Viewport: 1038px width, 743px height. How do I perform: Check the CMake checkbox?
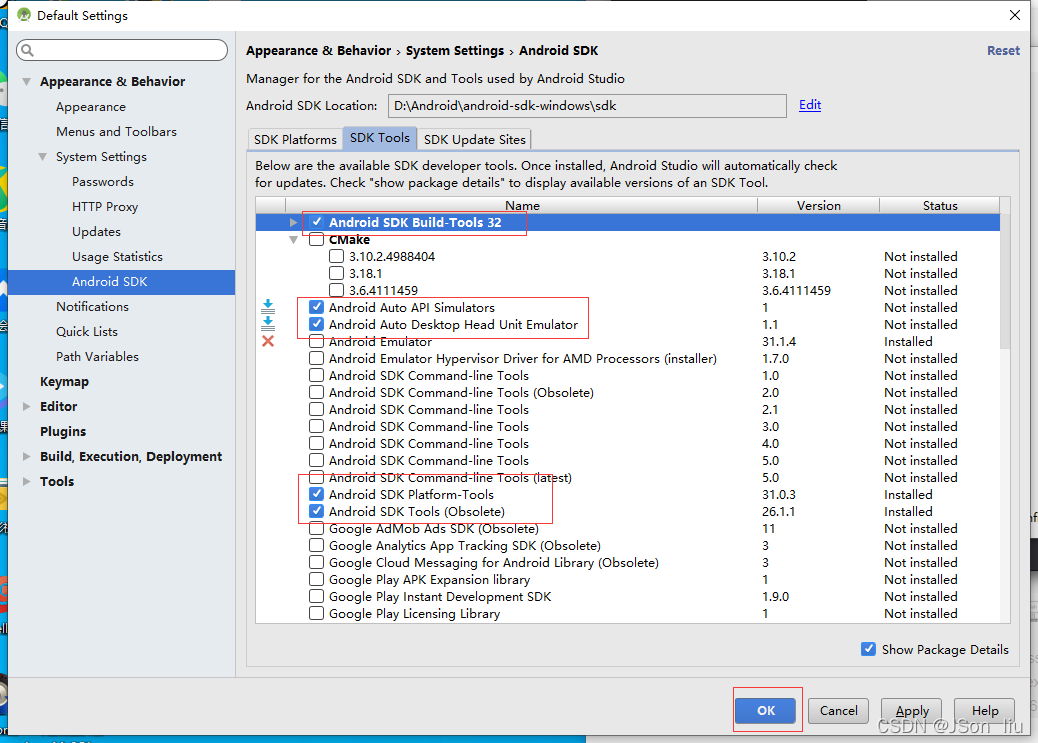coord(316,239)
